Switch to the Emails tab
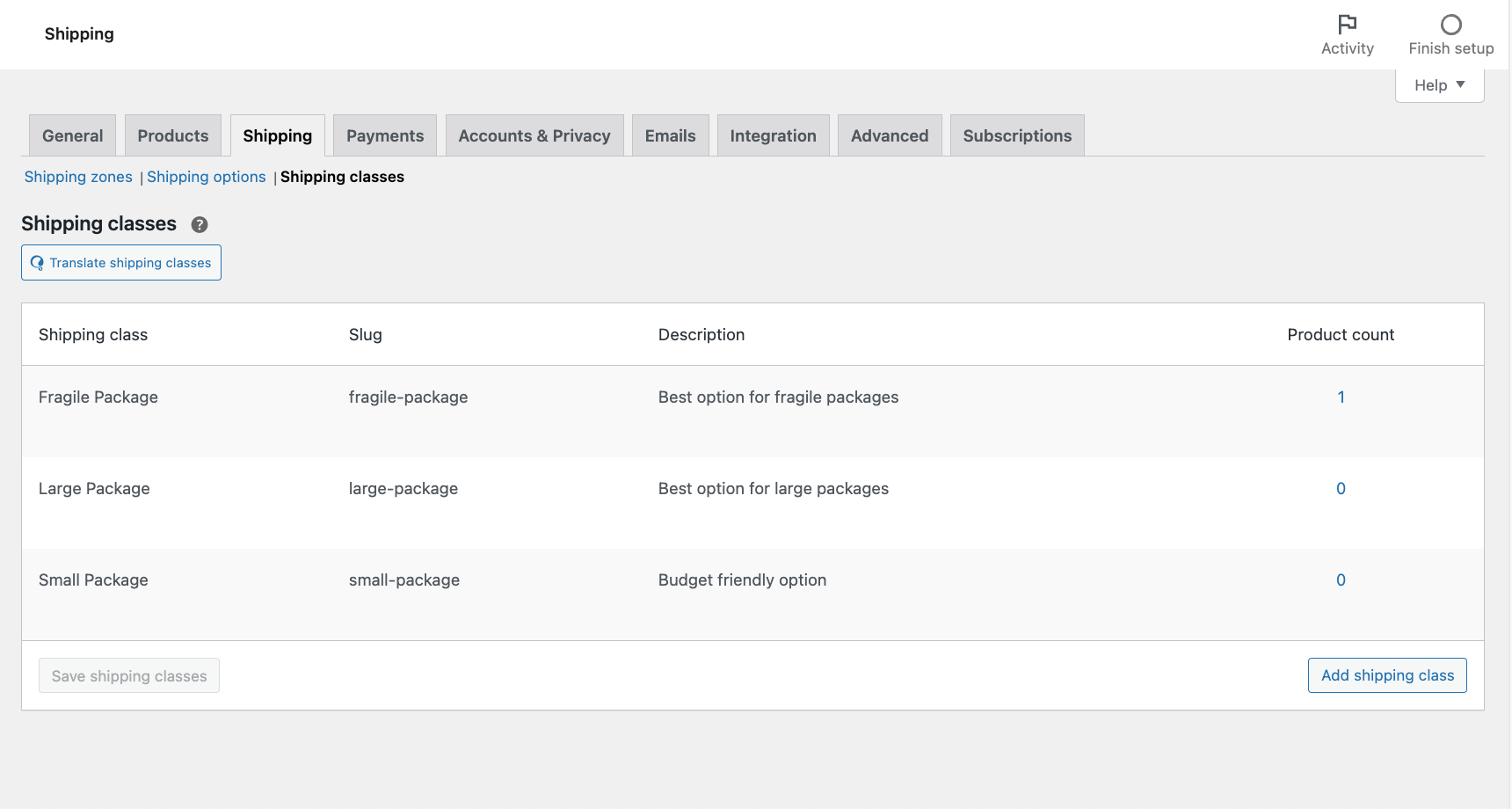1512x809 pixels. [x=671, y=135]
